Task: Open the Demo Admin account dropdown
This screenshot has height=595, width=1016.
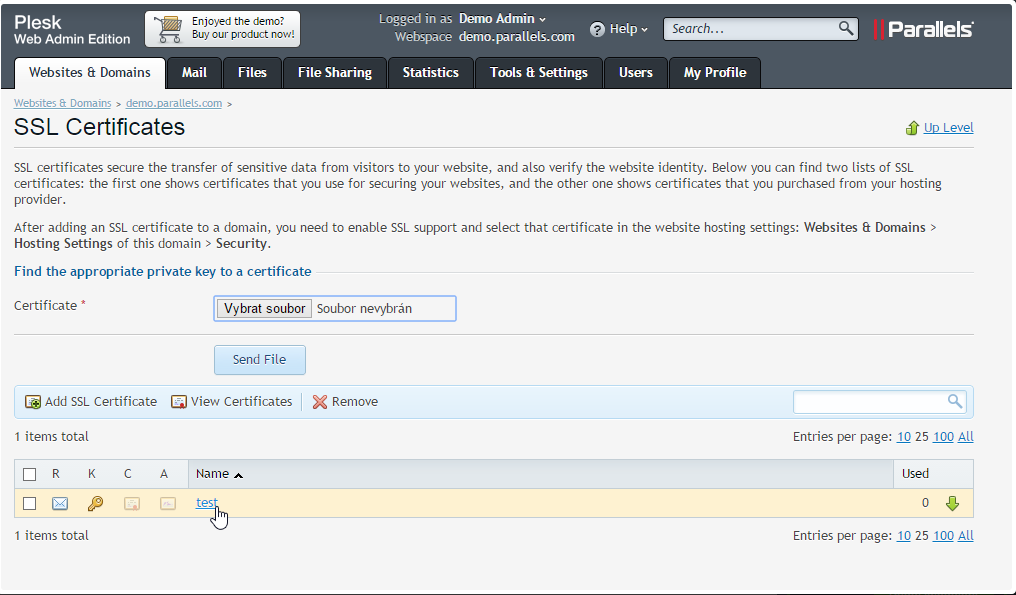Action: coord(502,19)
